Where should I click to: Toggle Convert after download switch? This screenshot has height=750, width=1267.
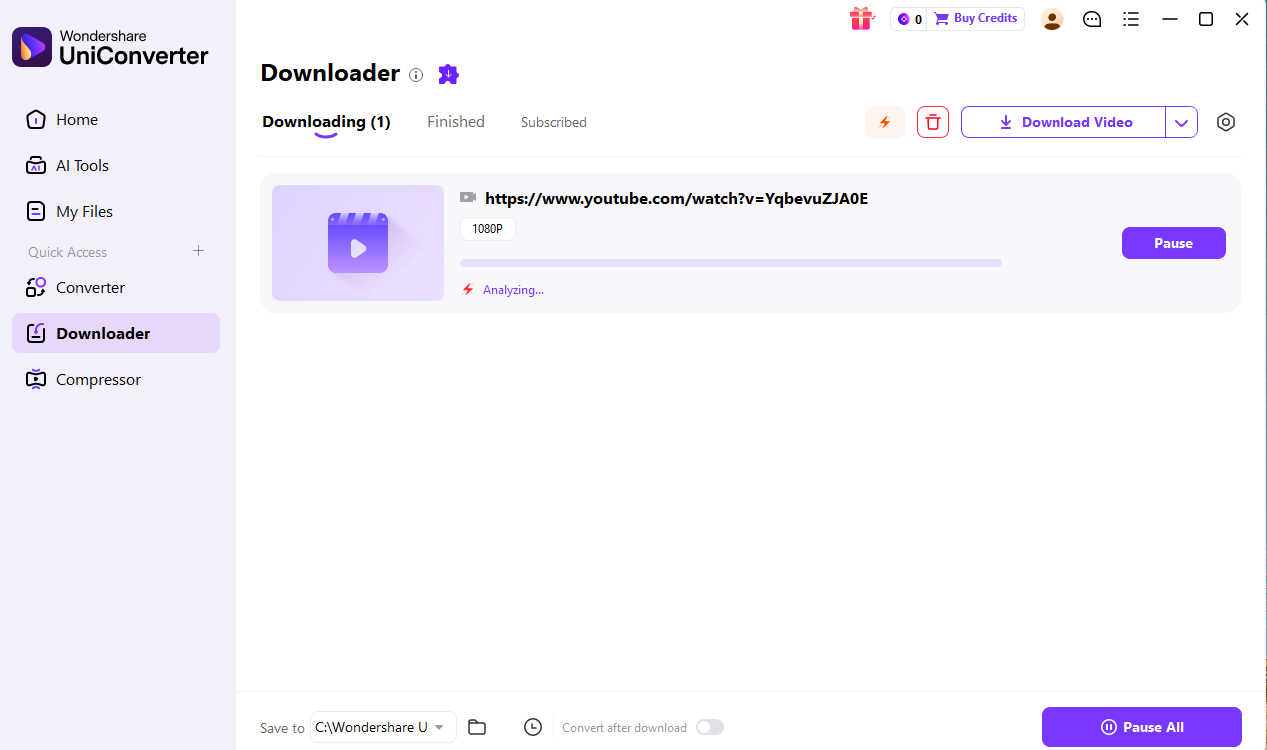(x=710, y=727)
